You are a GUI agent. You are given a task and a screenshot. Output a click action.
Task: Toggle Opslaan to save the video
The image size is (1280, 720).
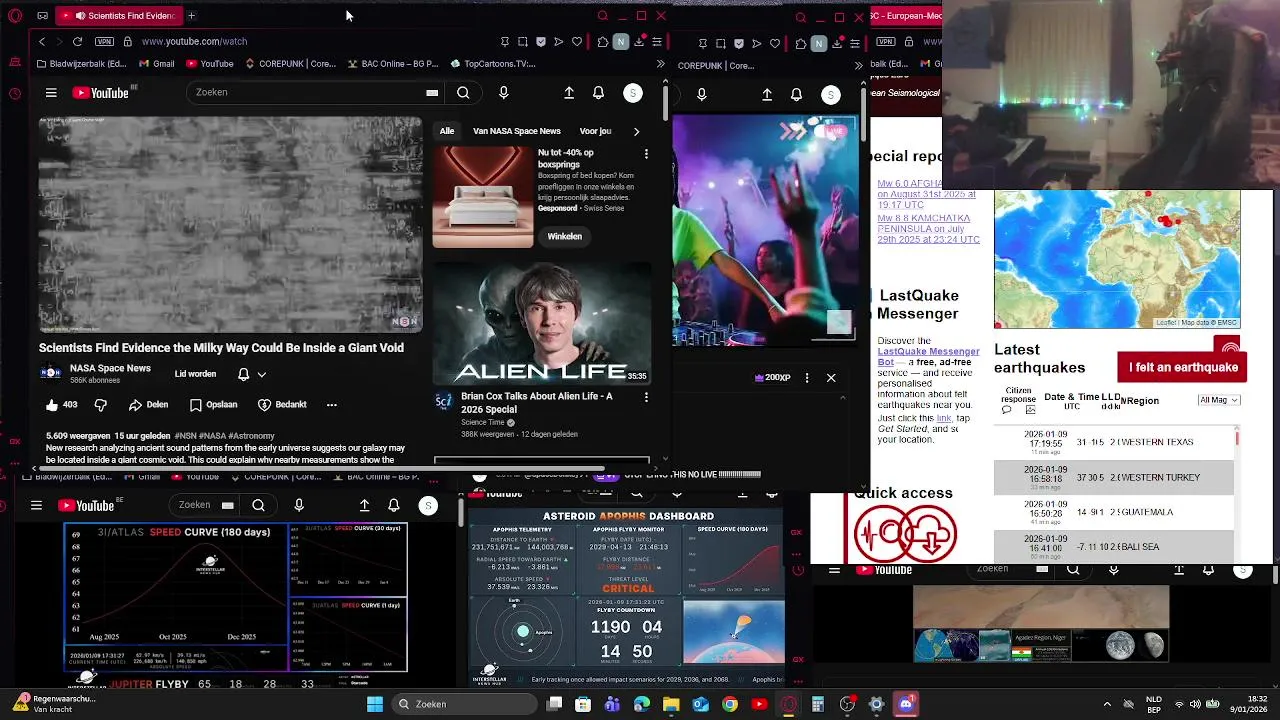point(213,405)
